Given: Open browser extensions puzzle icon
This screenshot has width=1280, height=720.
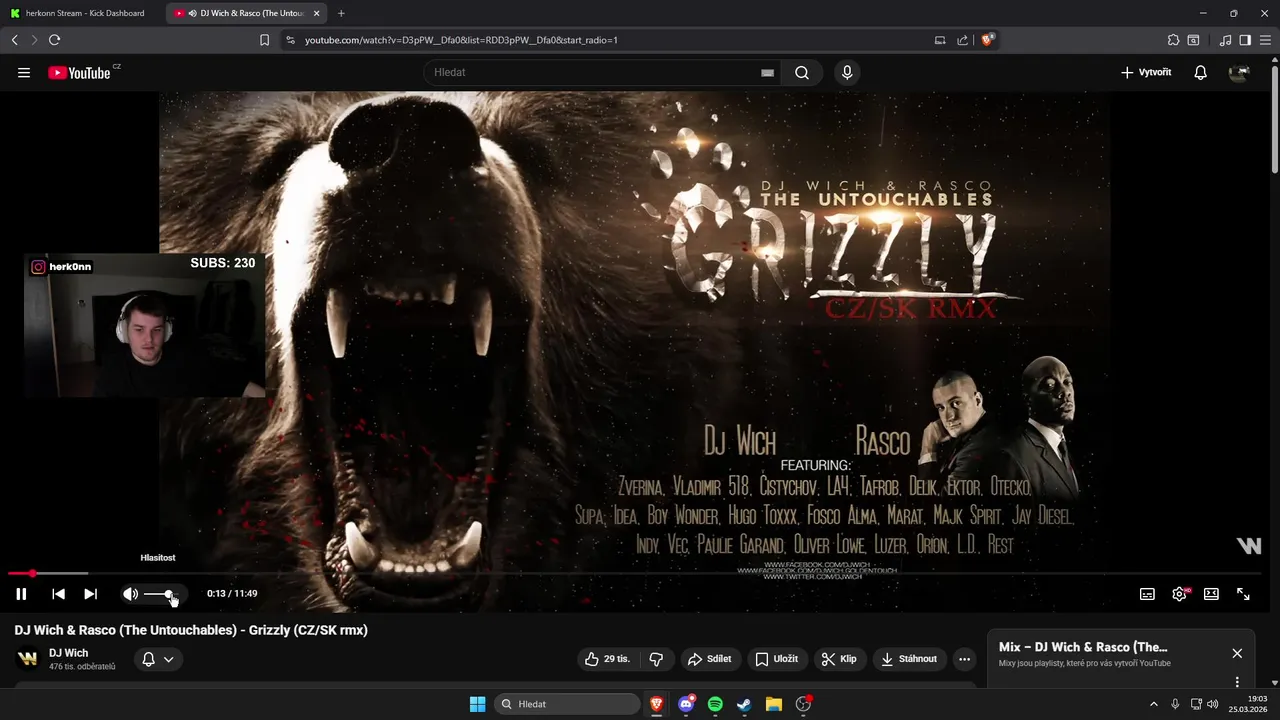Looking at the screenshot, I should click(x=1173, y=40).
